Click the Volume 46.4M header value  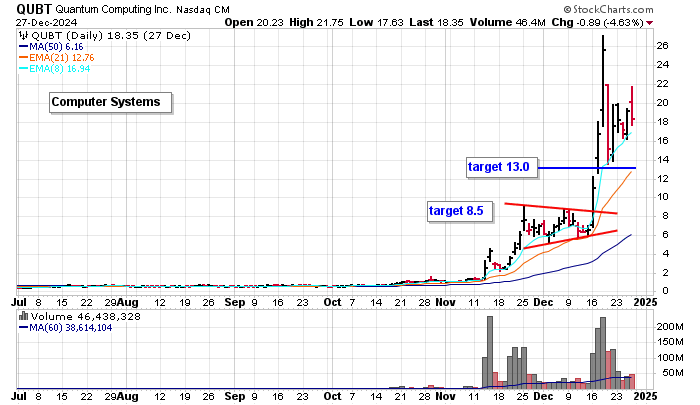[508, 22]
